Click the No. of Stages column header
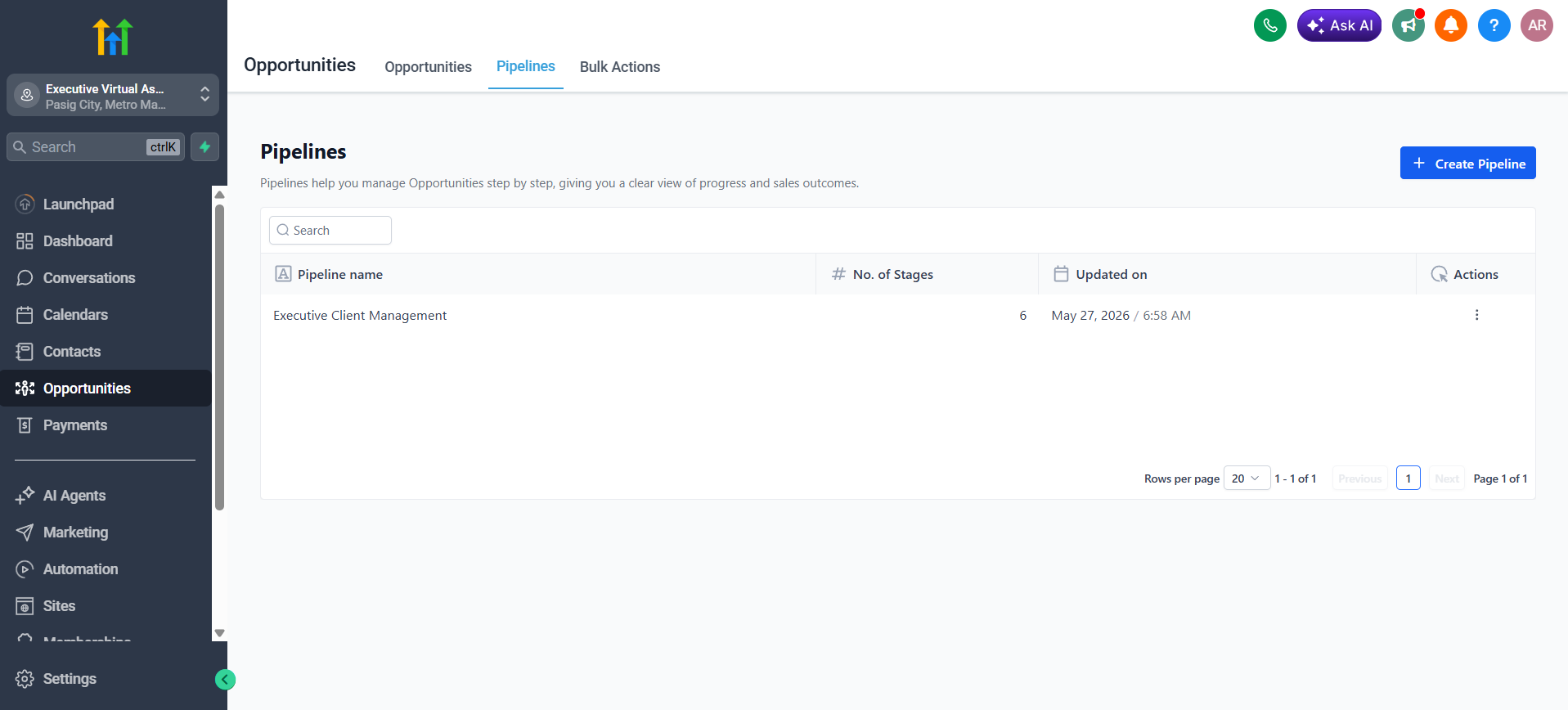 [x=927, y=274]
